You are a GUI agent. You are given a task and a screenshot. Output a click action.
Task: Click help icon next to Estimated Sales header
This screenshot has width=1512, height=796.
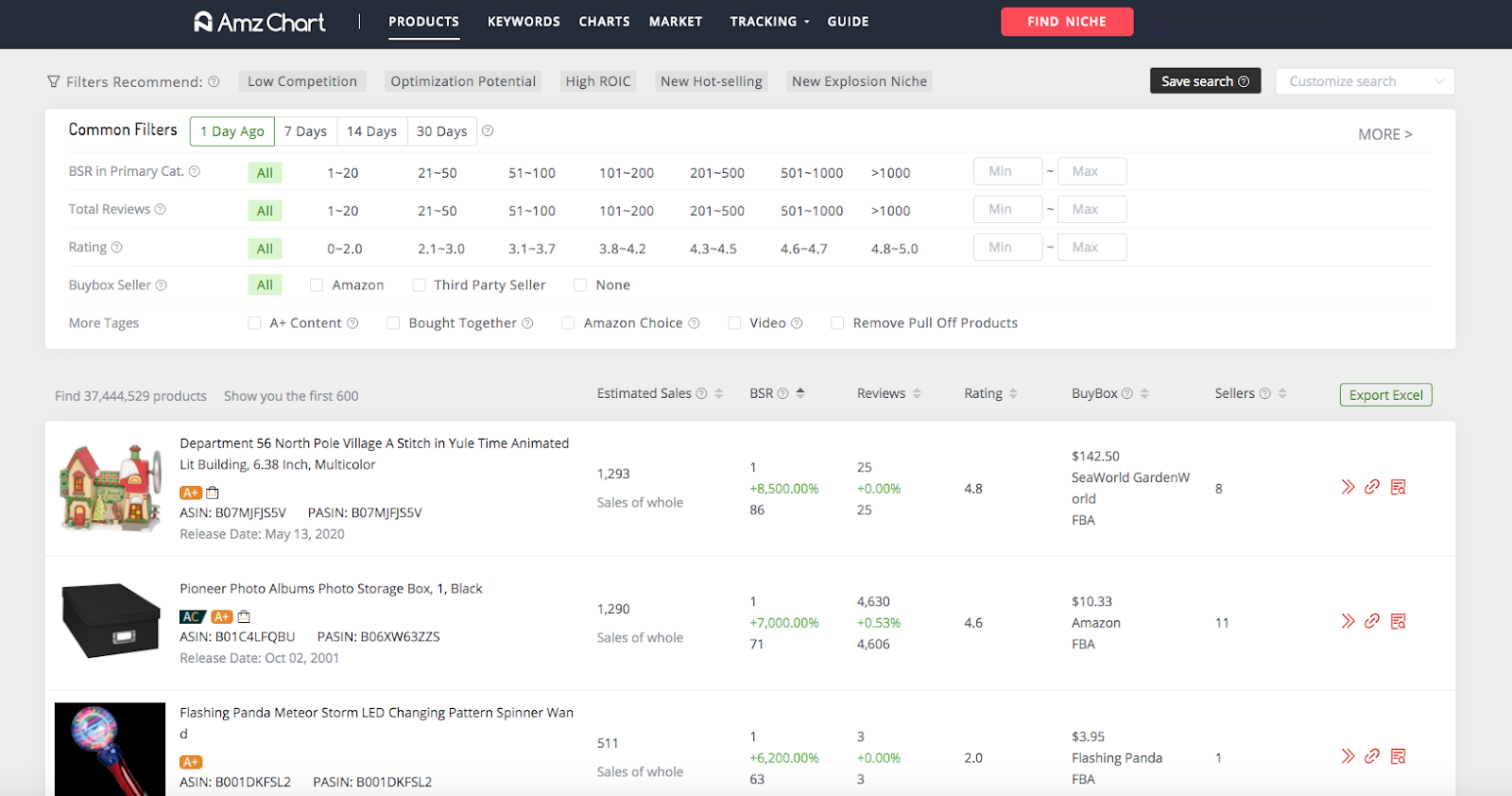(701, 393)
